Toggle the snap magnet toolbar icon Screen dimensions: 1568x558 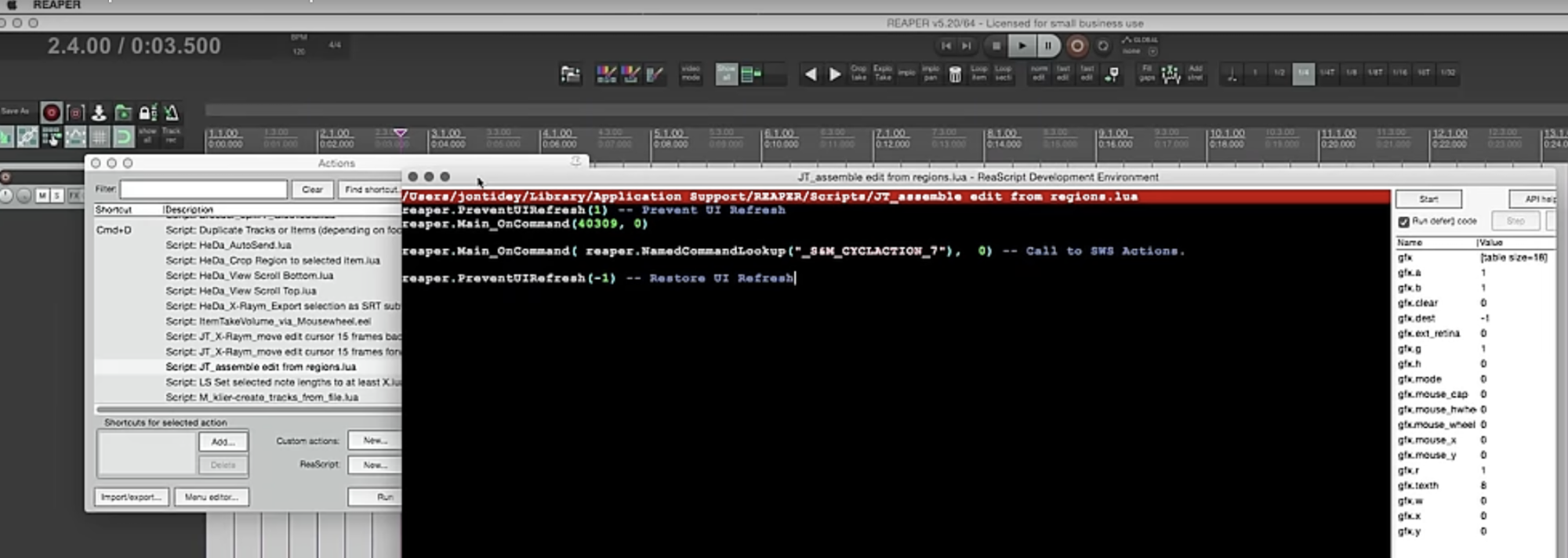coord(123,138)
